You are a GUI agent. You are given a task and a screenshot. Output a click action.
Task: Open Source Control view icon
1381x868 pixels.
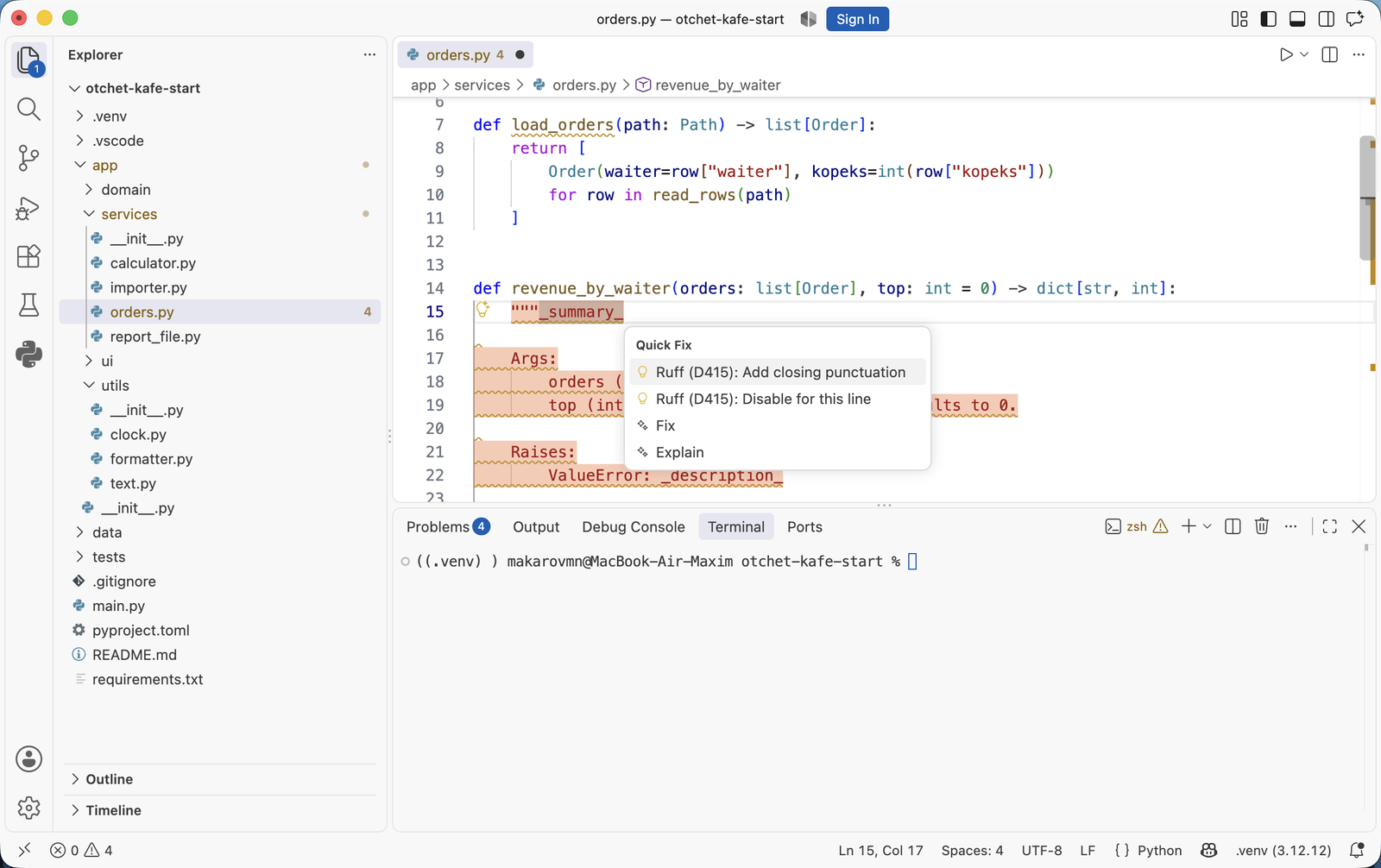pos(28,158)
